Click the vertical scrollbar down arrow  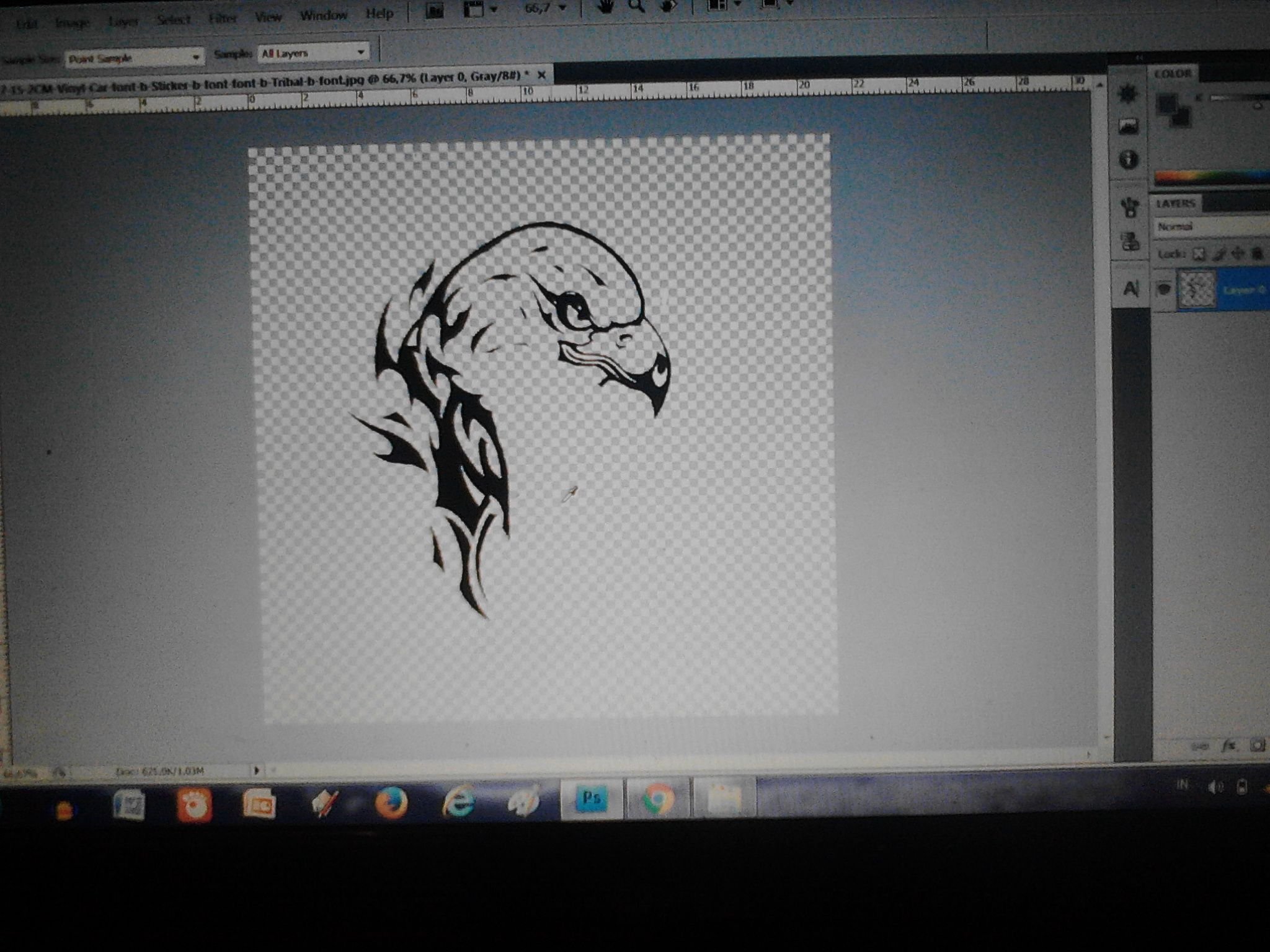pyautogui.click(x=1106, y=738)
